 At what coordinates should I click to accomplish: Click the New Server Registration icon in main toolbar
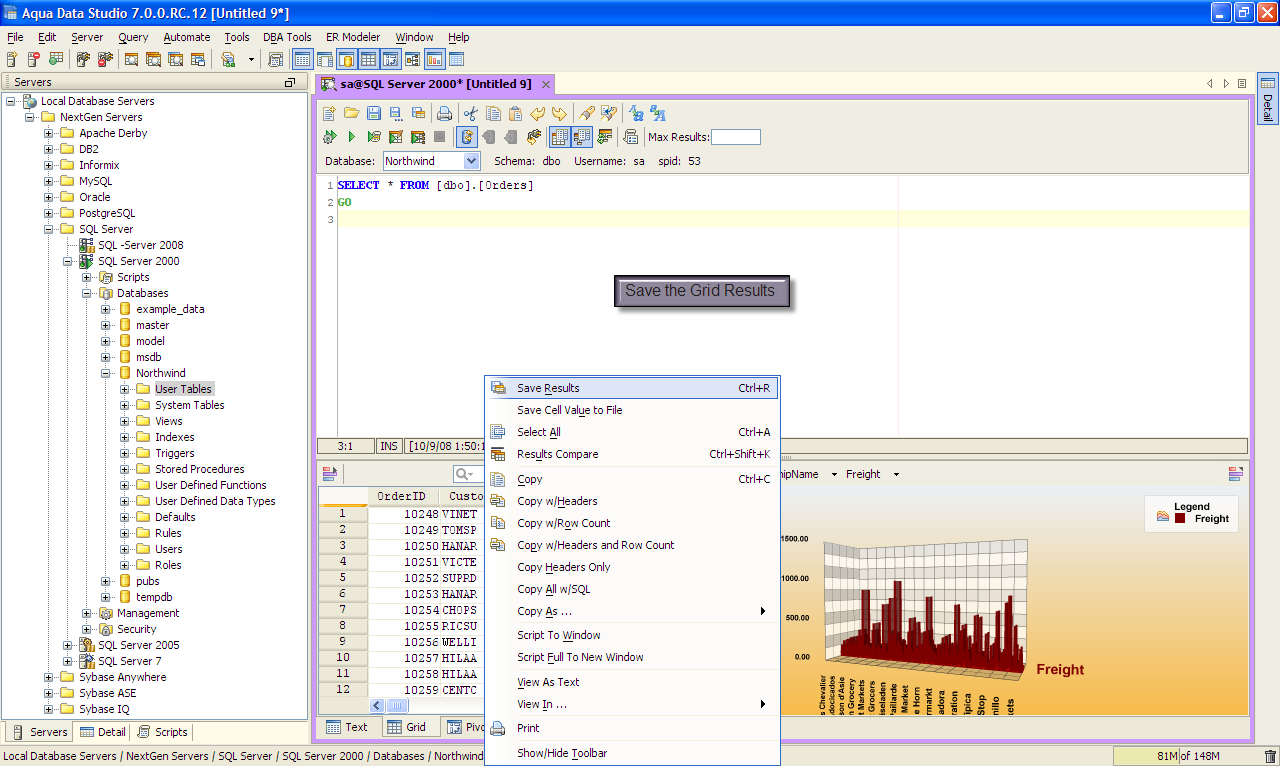coord(11,60)
